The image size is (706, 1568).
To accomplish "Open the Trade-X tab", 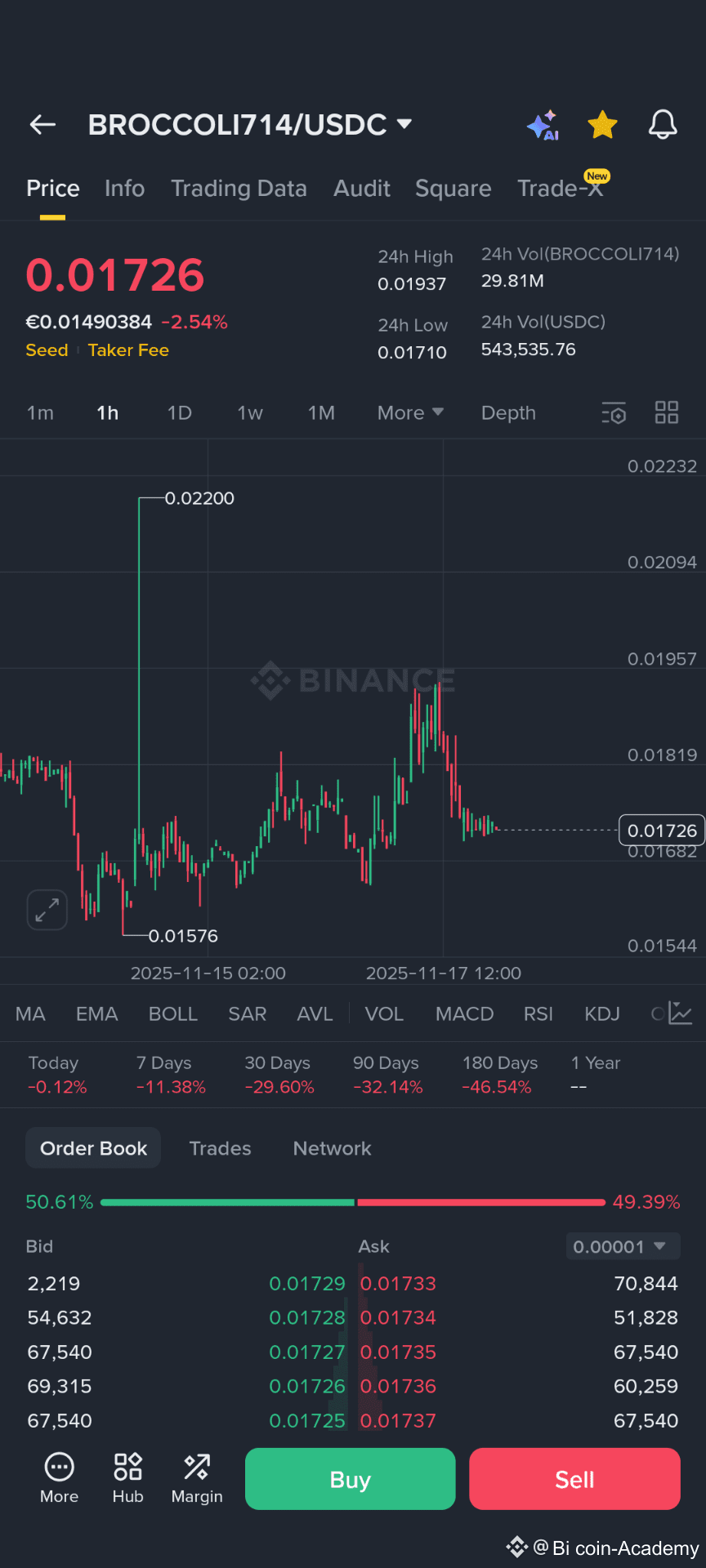I will [x=561, y=189].
